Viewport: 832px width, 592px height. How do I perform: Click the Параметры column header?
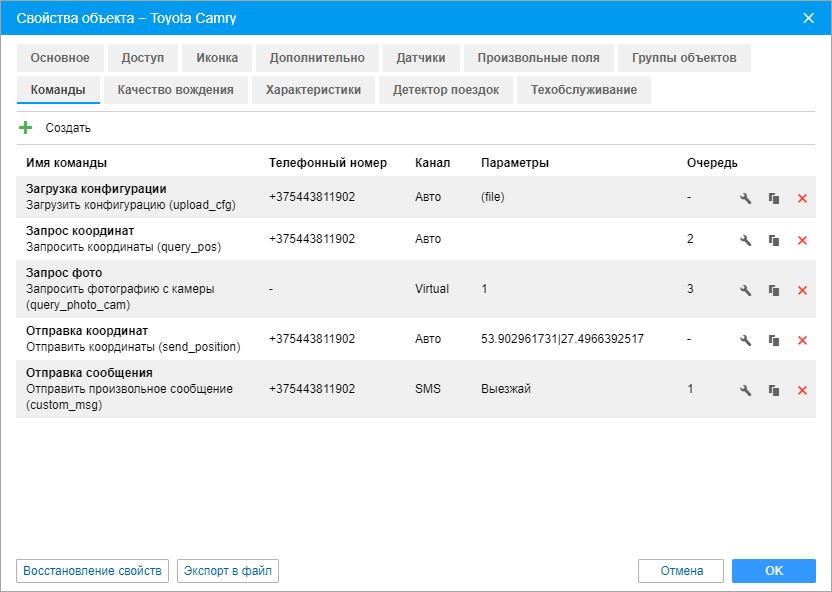coord(515,163)
